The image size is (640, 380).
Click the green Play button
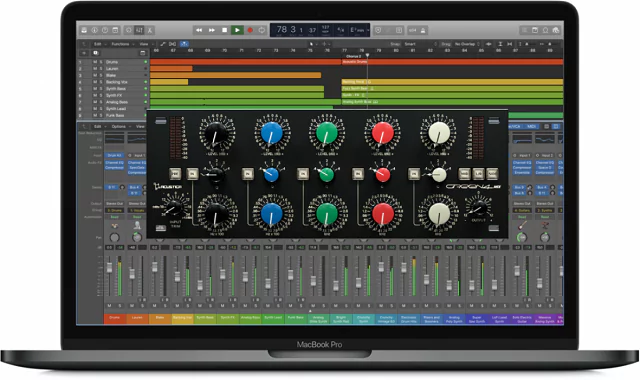[237, 30]
